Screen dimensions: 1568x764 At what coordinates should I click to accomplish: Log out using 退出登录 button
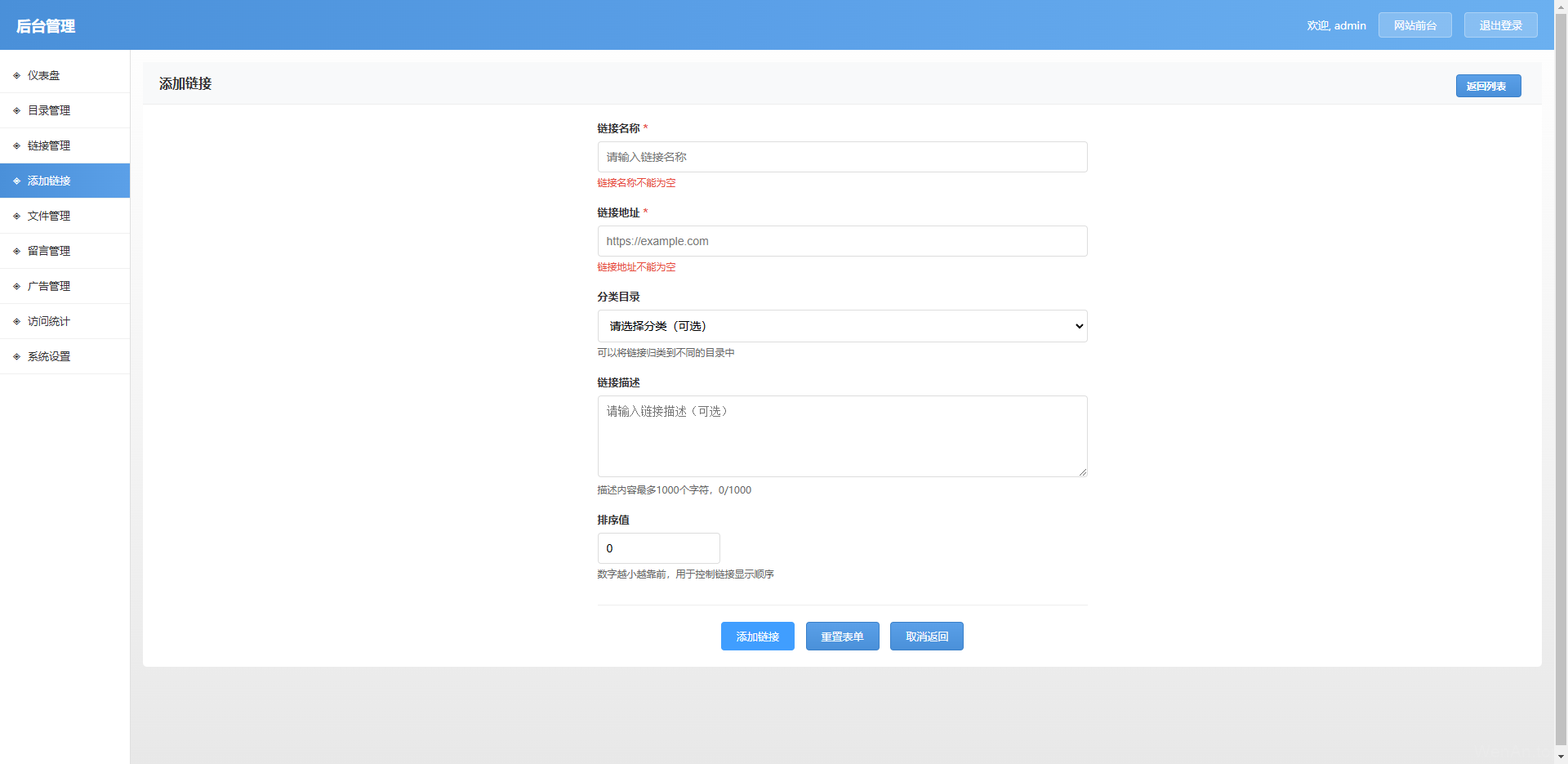[1500, 25]
